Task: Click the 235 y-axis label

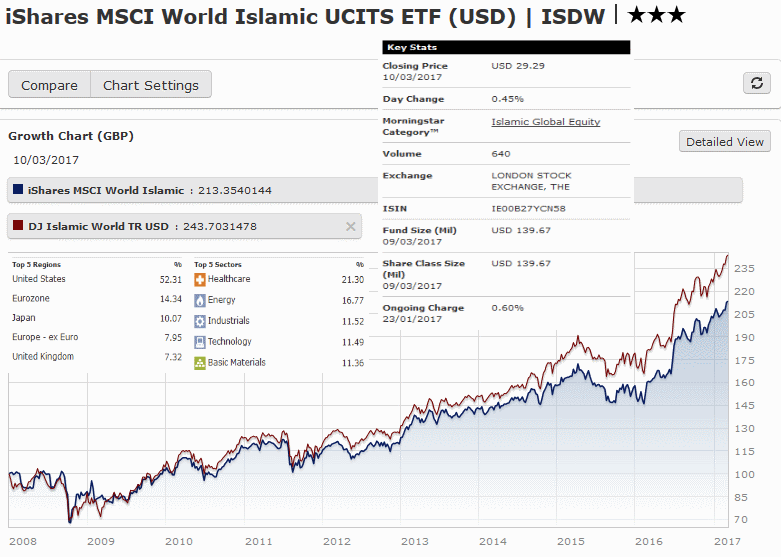Action: coord(744,269)
